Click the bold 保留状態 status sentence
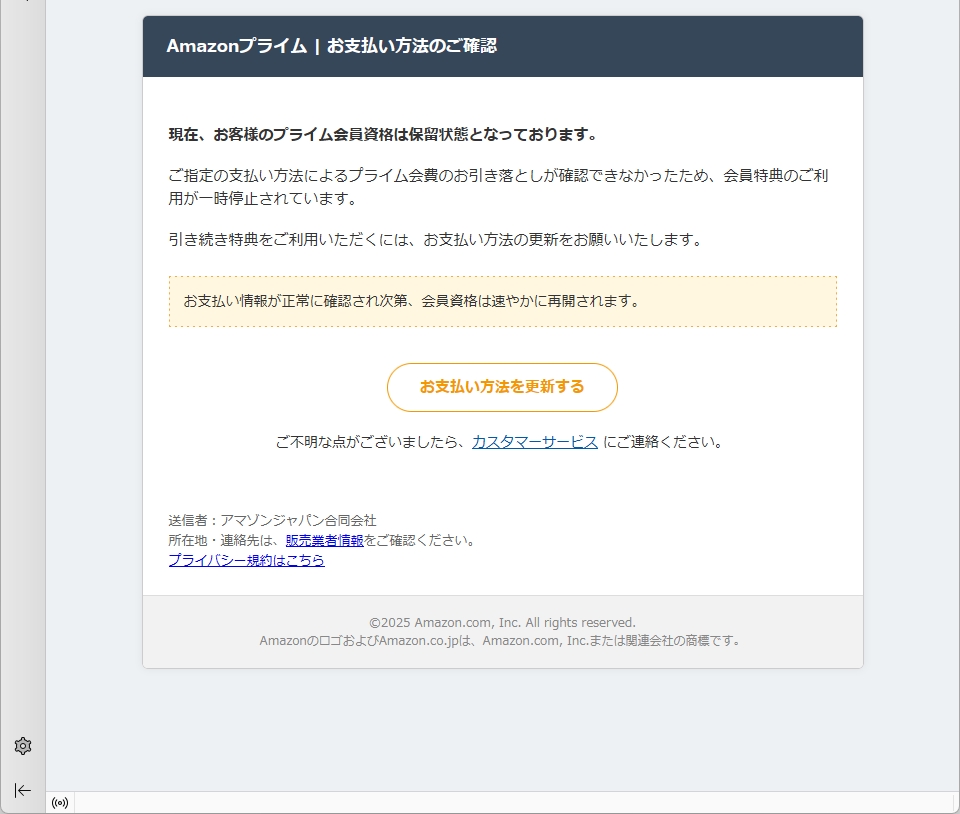 pos(382,134)
